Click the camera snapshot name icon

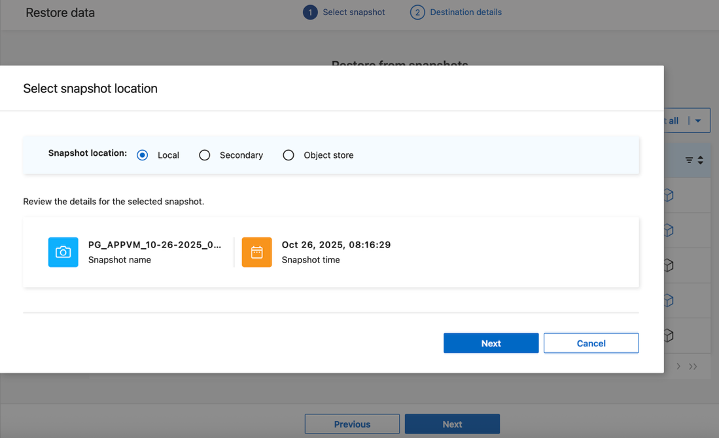(x=63, y=252)
